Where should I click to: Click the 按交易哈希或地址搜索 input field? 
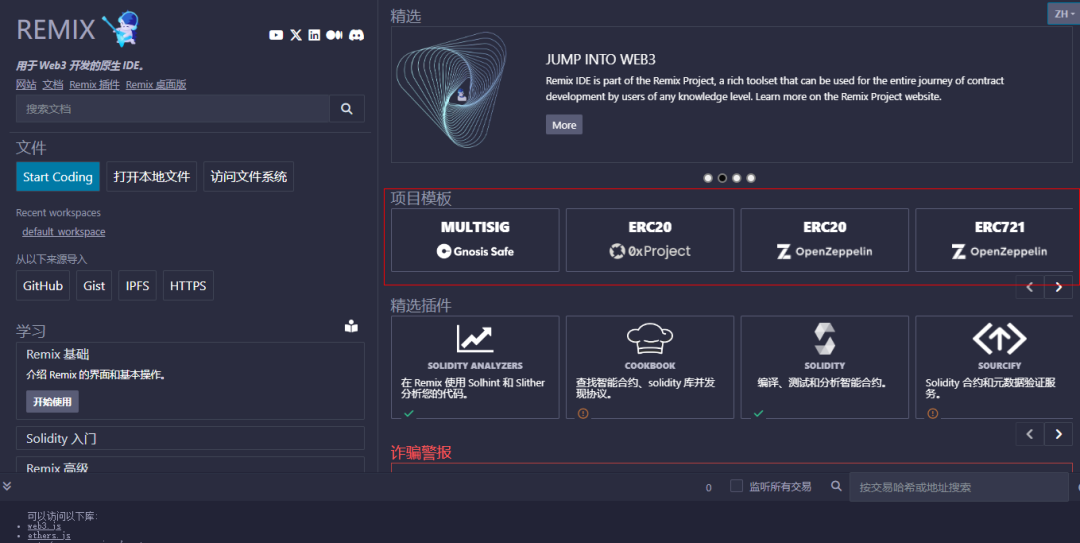pyautogui.click(x=959, y=486)
